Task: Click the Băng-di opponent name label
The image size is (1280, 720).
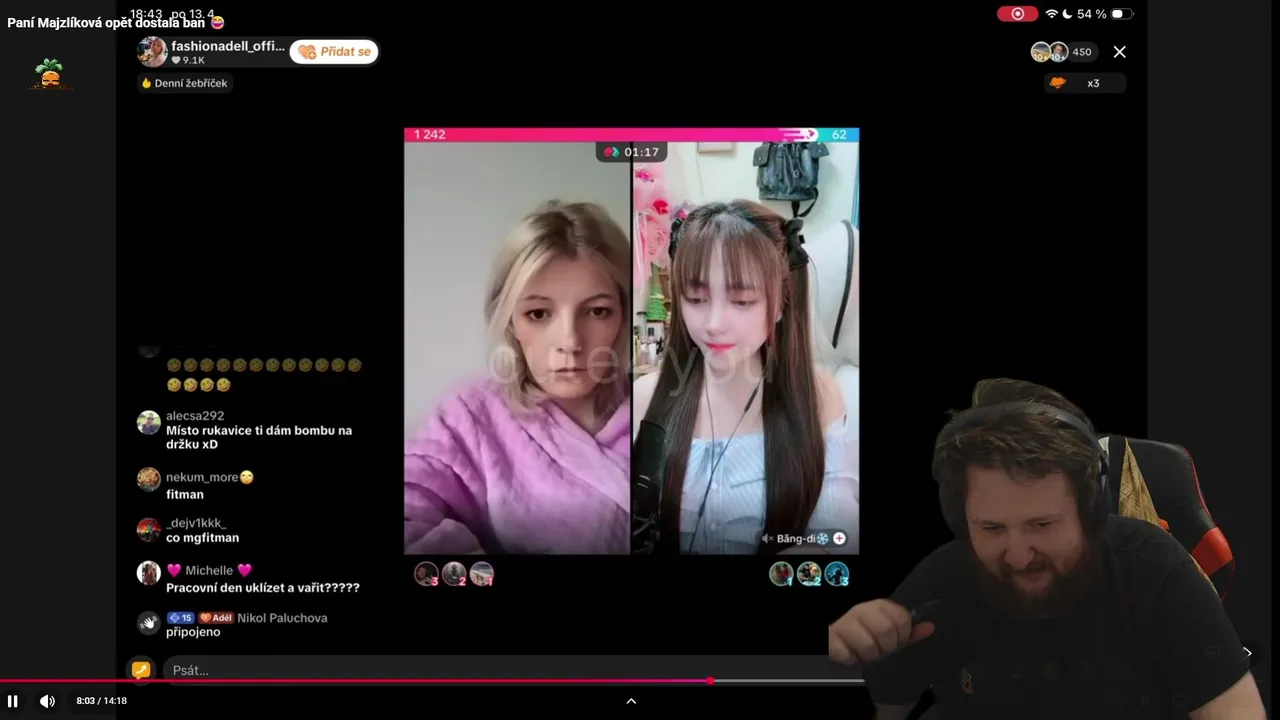Action: click(802, 538)
